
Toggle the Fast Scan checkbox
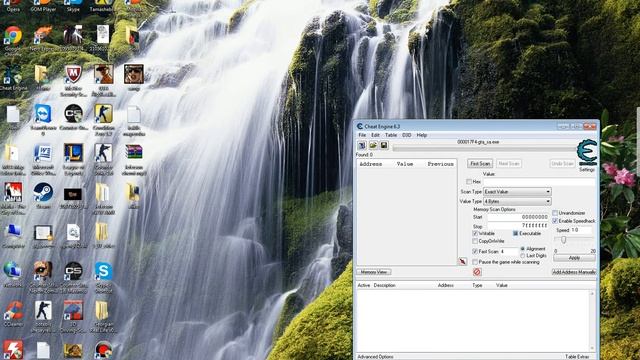coord(475,251)
